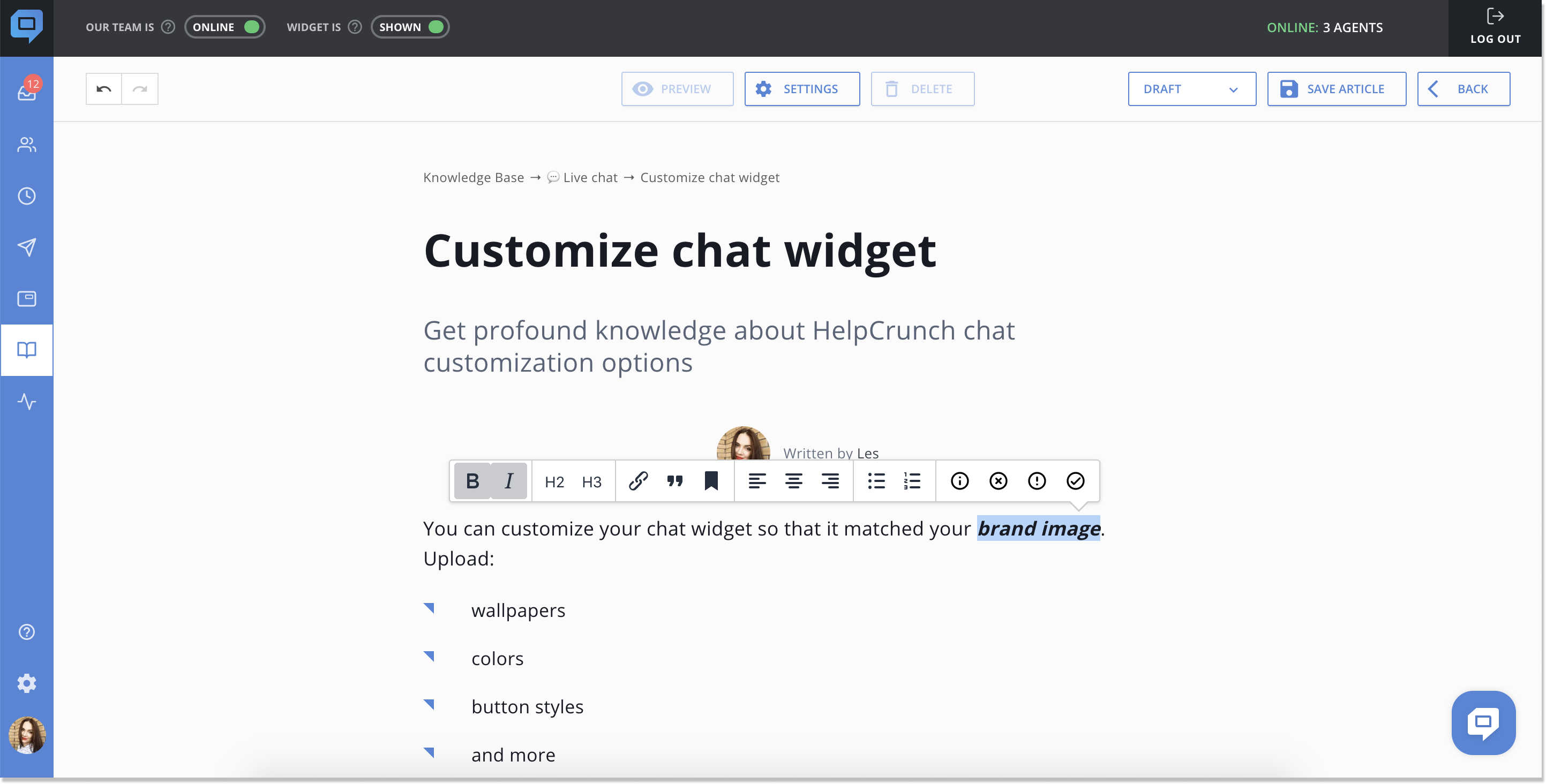The image size is (1546, 784).
Task: Open article SETTINGS
Action: point(802,89)
